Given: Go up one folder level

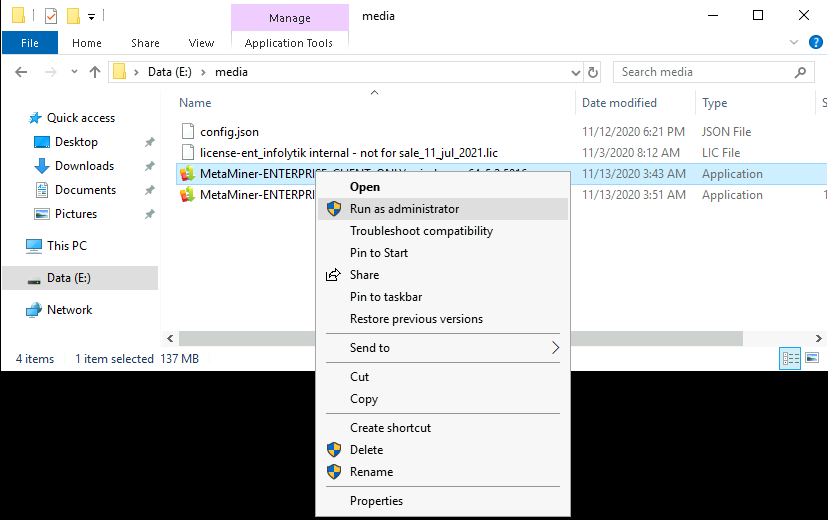Looking at the screenshot, I should (95, 72).
